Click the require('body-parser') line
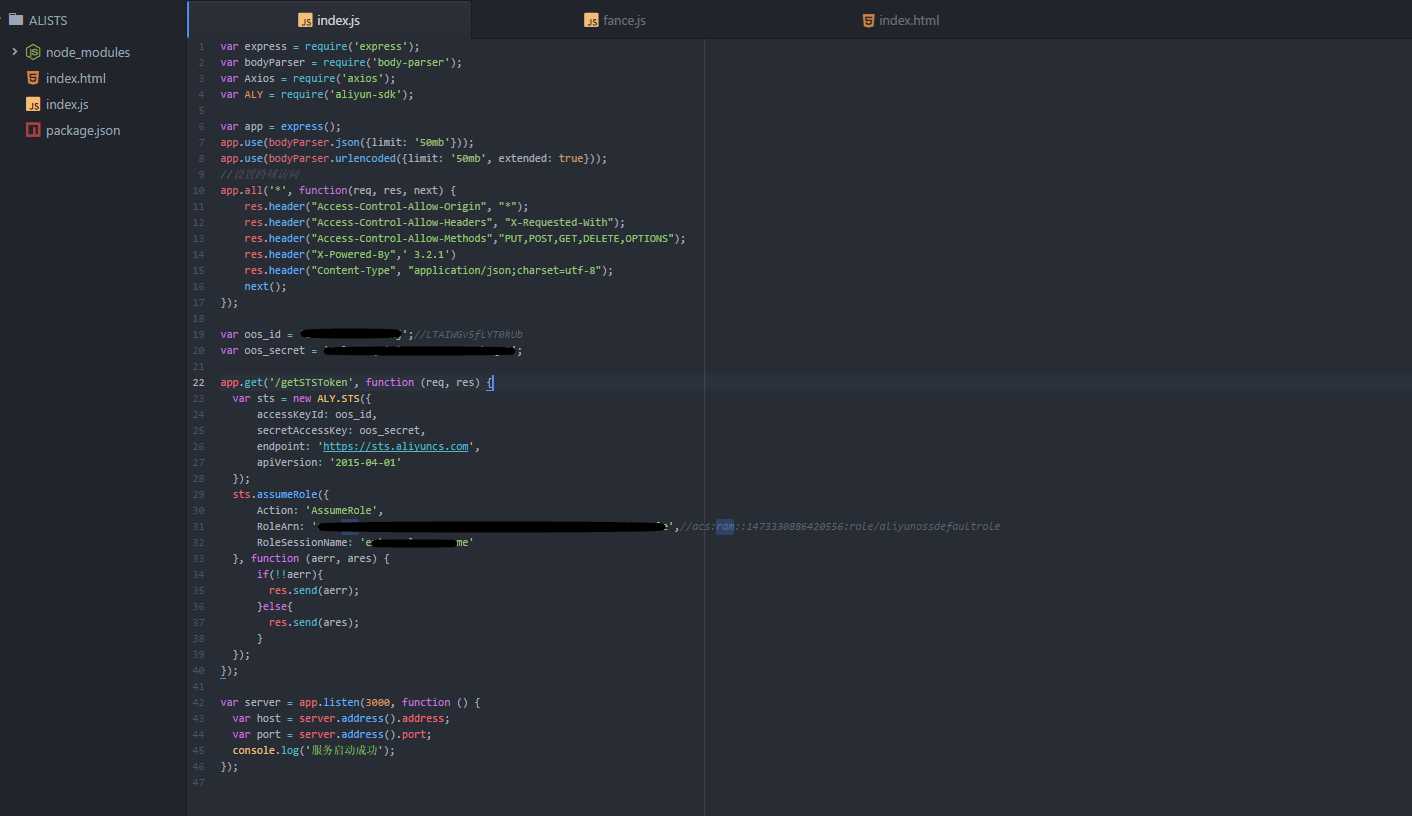Image resolution: width=1412 pixels, height=816 pixels. pos(341,62)
